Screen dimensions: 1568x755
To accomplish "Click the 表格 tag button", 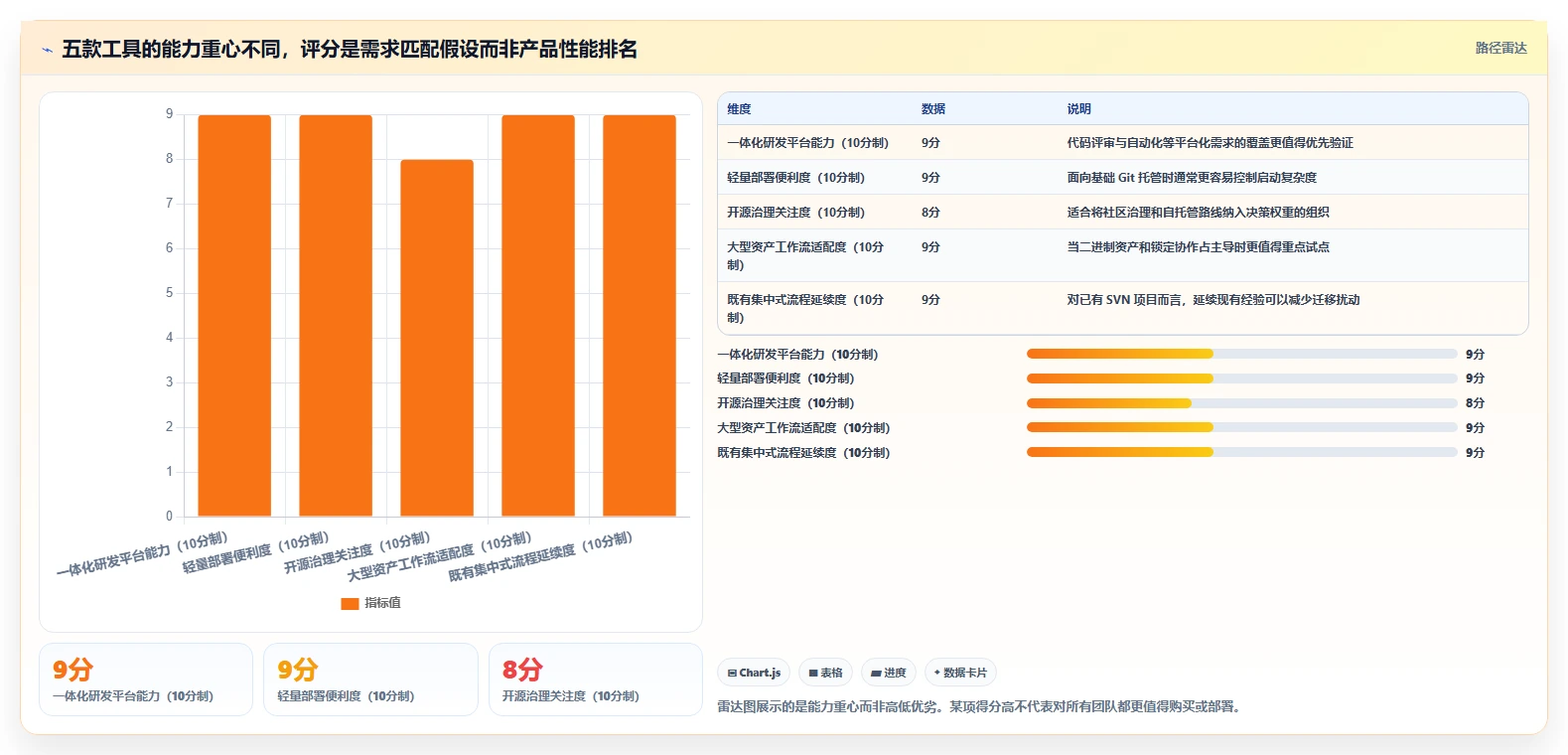I will (825, 673).
